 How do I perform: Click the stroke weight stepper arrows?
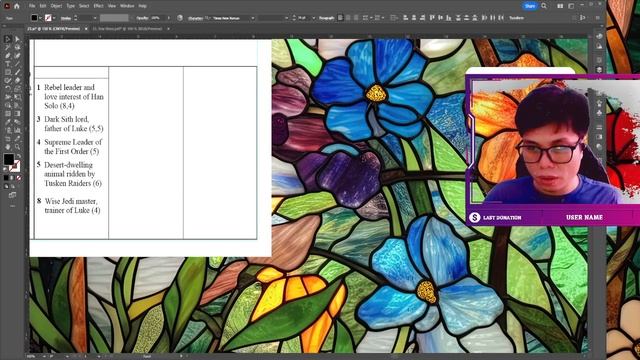pos(76,18)
